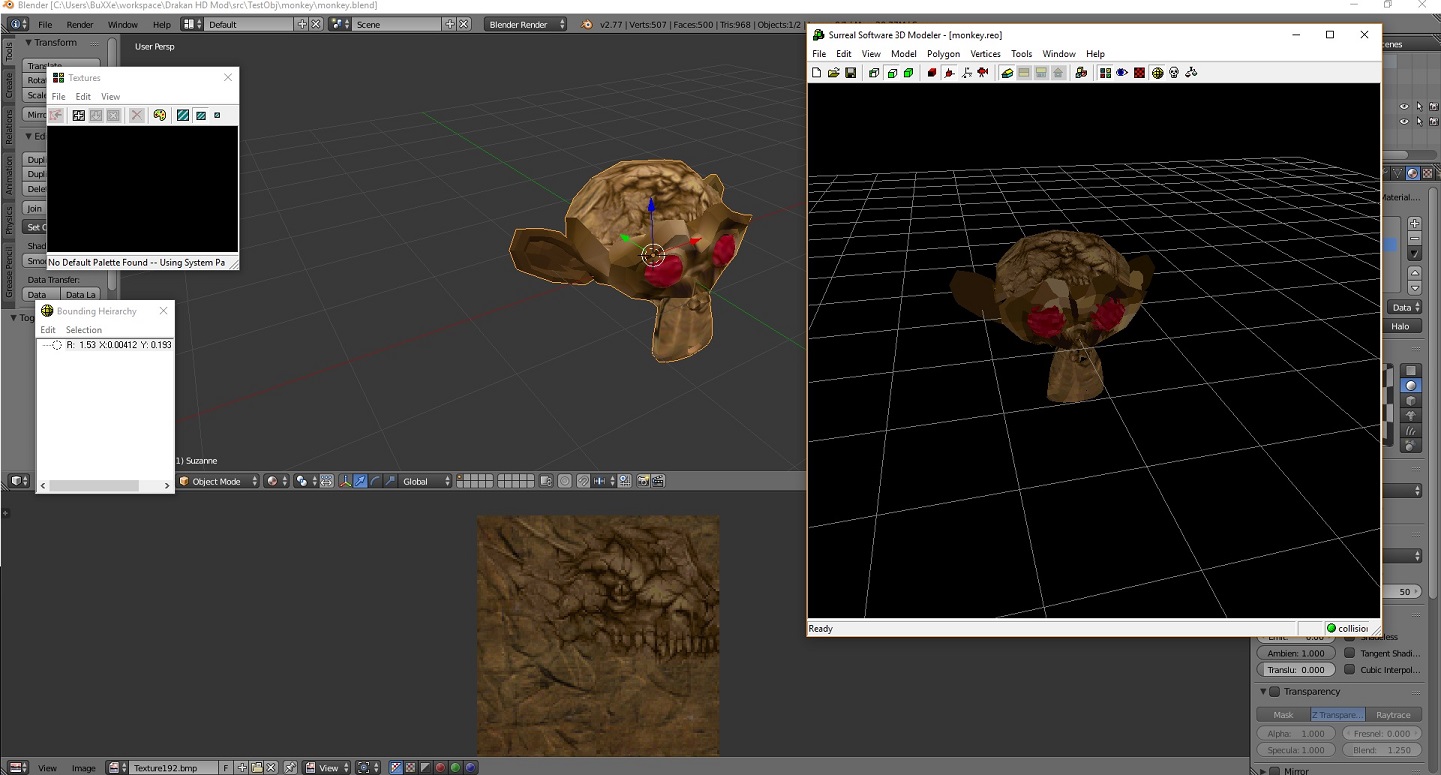Click the red checkerboard texture icon
Screen dimensions: 1441x775
(1139, 73)
